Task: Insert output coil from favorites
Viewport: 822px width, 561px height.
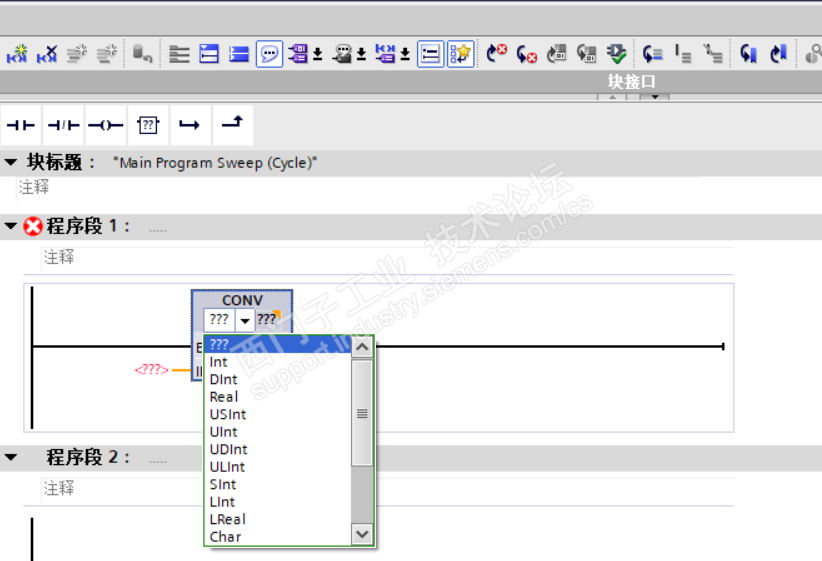Action: (106, 125)
